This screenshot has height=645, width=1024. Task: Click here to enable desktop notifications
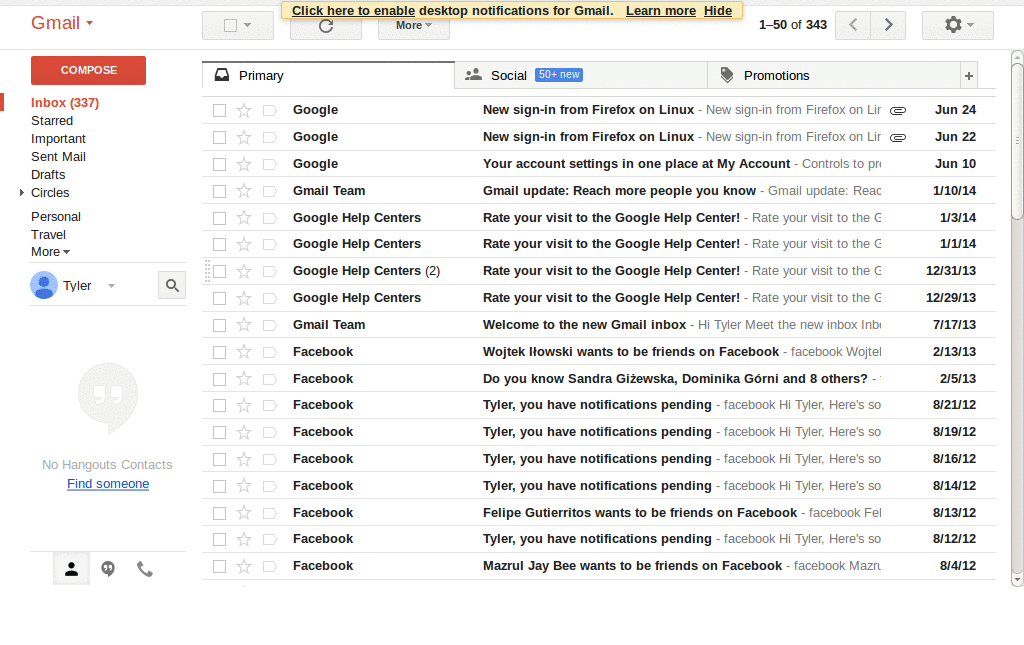coord(353,10)
